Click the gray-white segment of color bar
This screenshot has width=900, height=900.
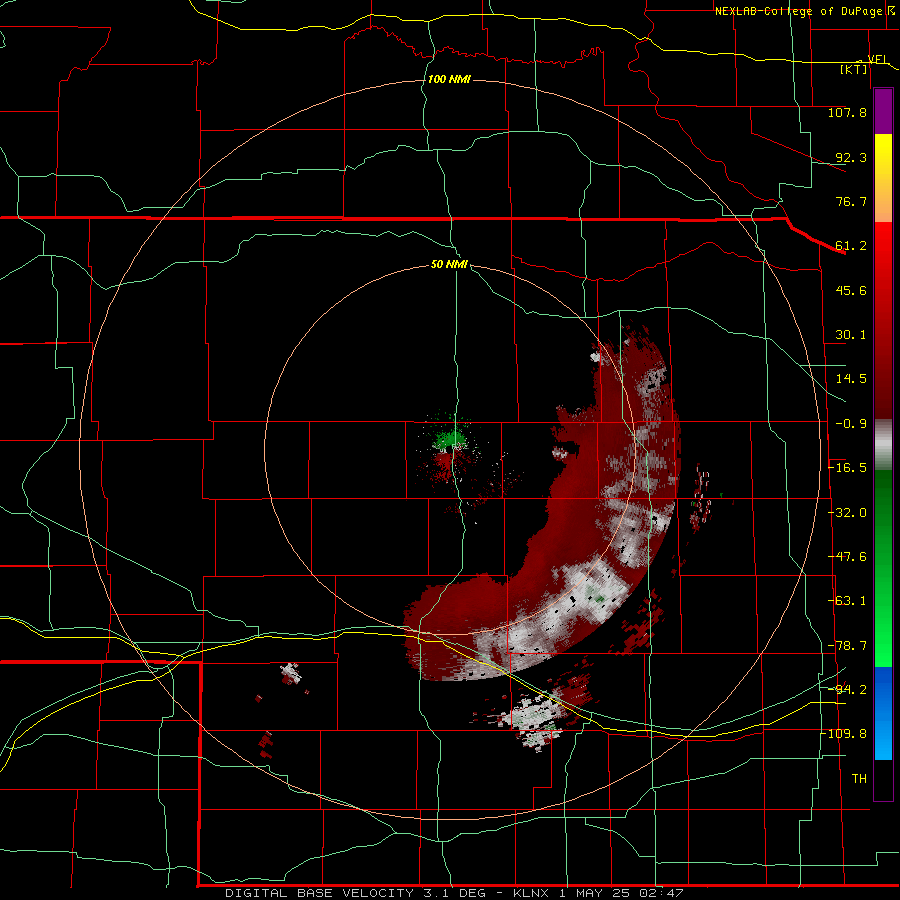click(x=883, y=444)
